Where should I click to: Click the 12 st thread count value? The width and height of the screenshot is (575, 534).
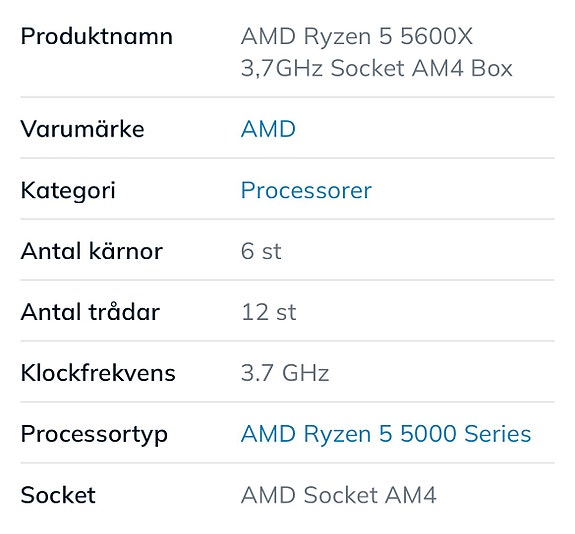268,312
